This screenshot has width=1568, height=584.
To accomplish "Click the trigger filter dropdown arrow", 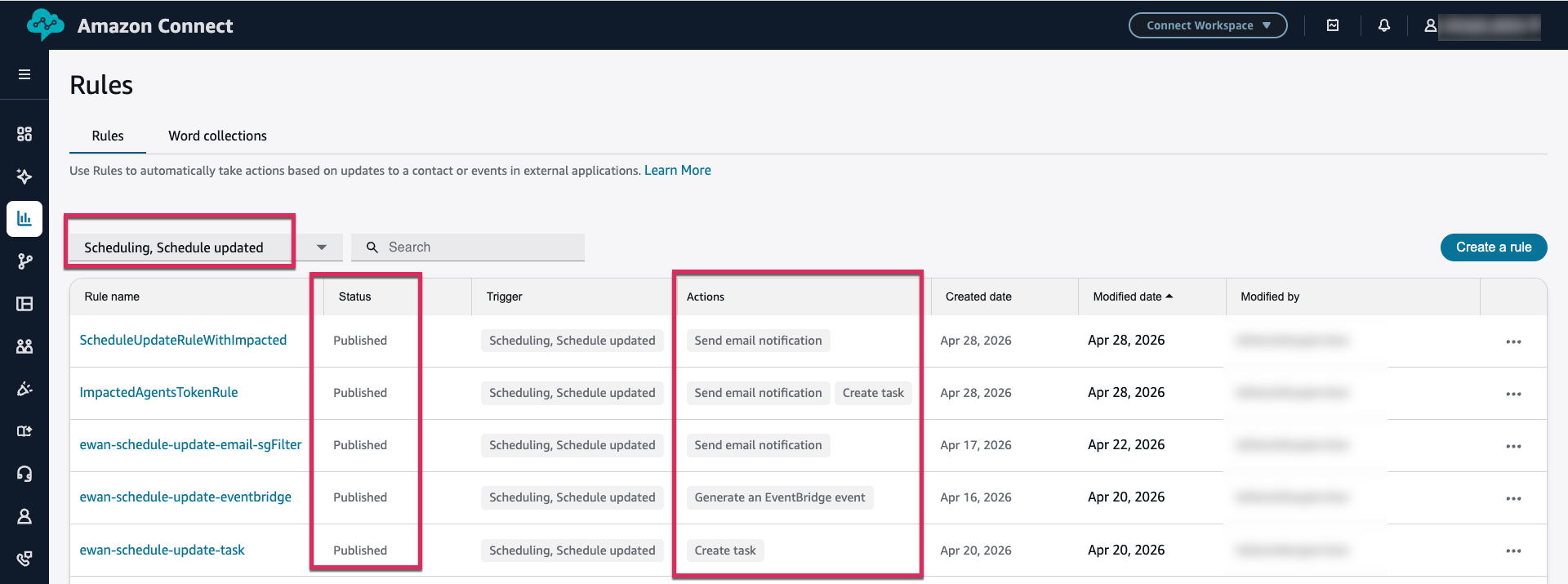I will click(x=322, y=247).
